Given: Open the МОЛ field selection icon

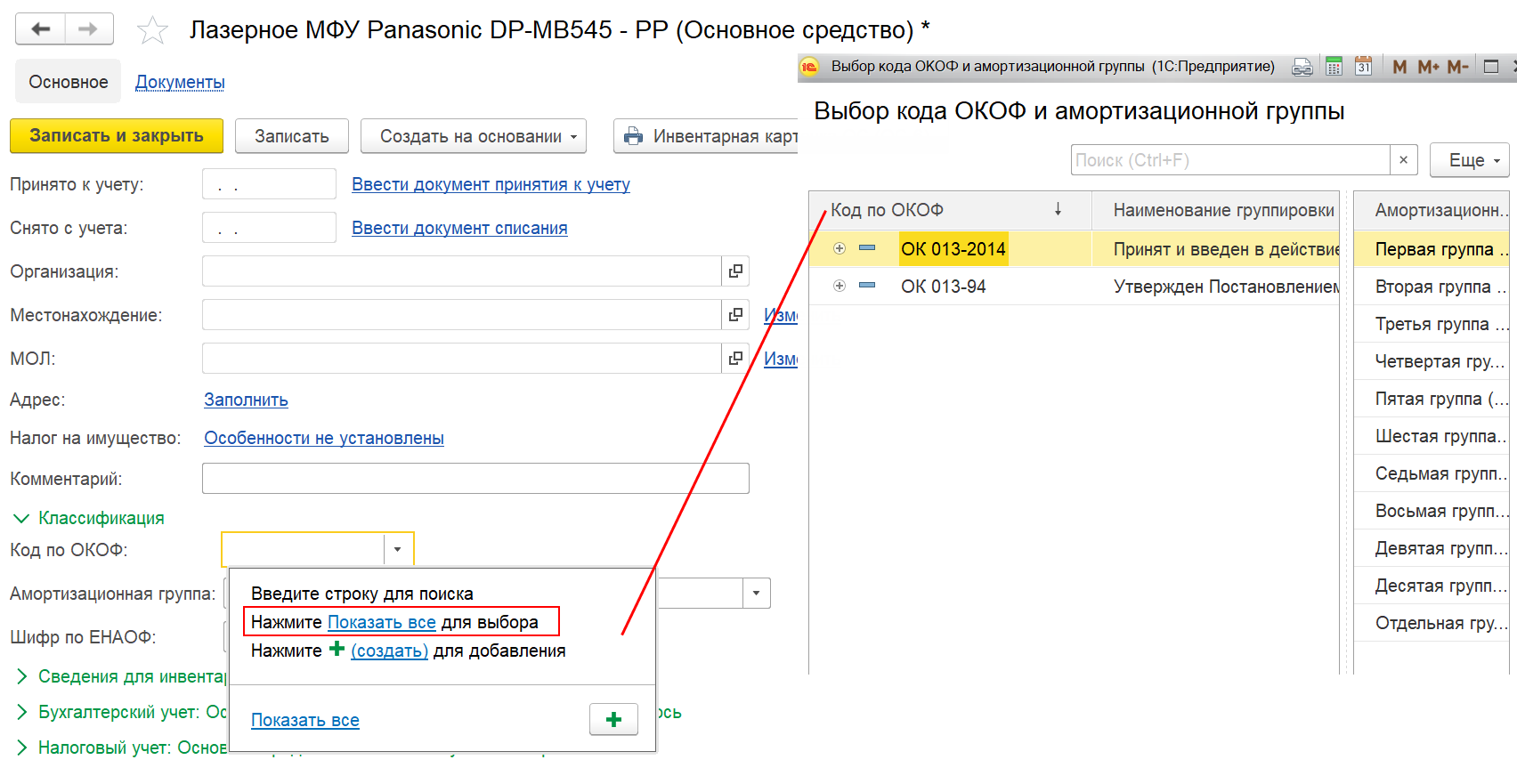Looking at the screenshot, I should (735, 359).
